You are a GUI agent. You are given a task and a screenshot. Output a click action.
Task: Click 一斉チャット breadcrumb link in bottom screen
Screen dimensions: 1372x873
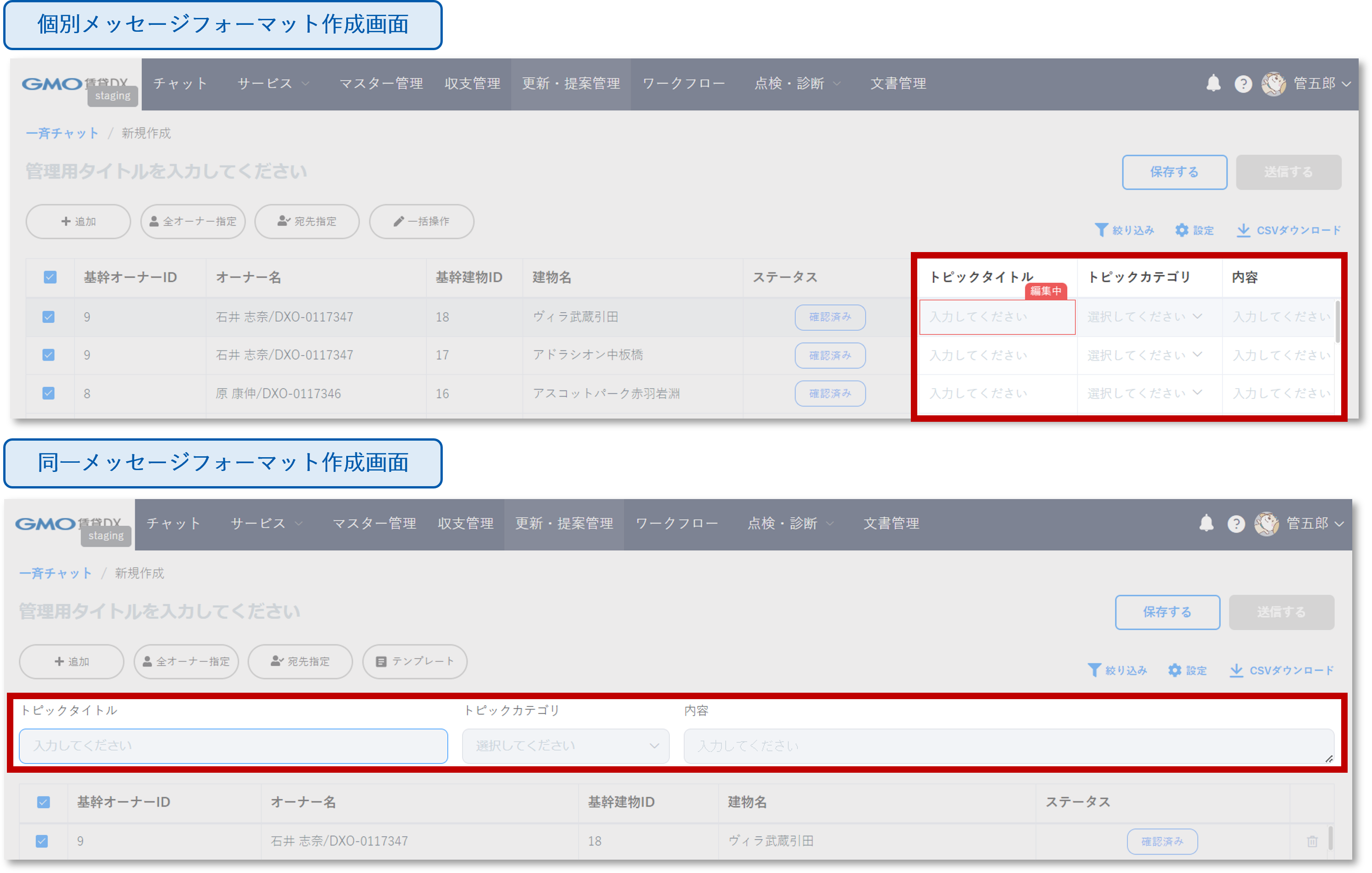(55, 573)
